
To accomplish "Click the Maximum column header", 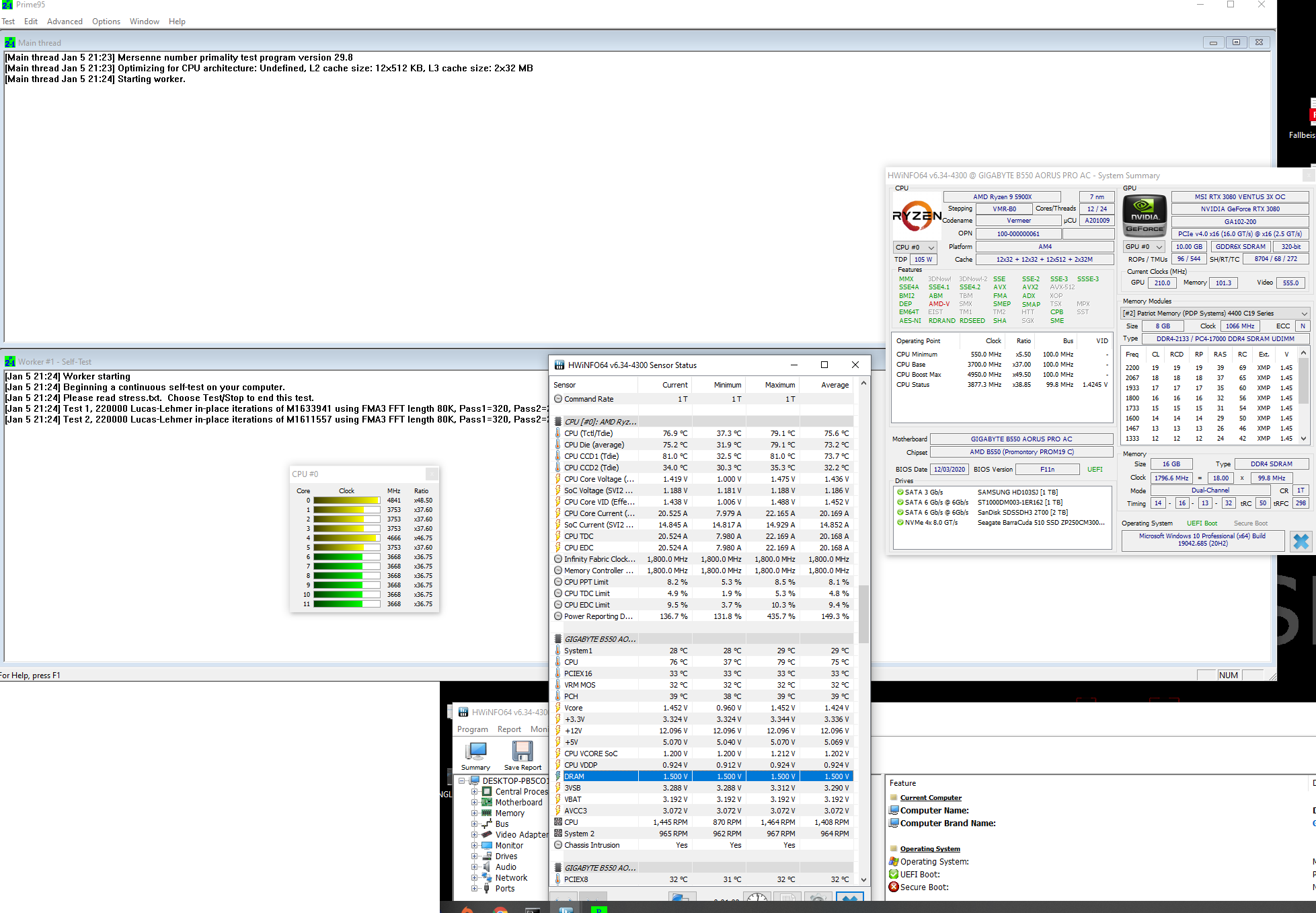I will pos(772,385).
